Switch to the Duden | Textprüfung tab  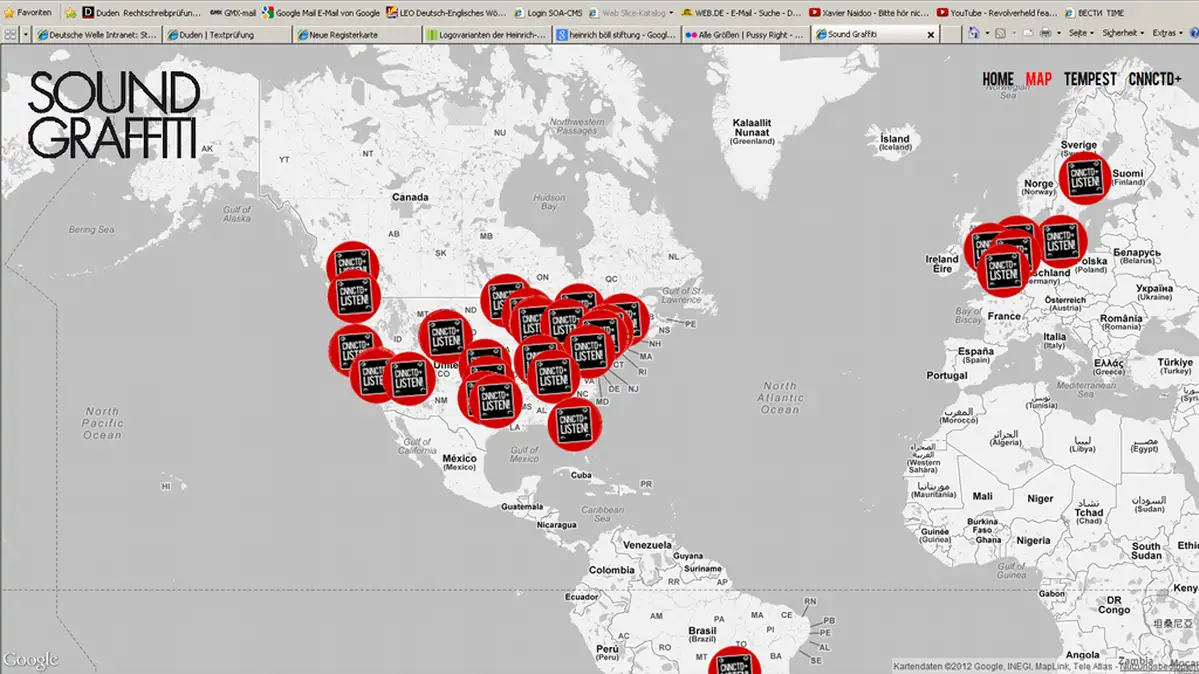(226, 34)
